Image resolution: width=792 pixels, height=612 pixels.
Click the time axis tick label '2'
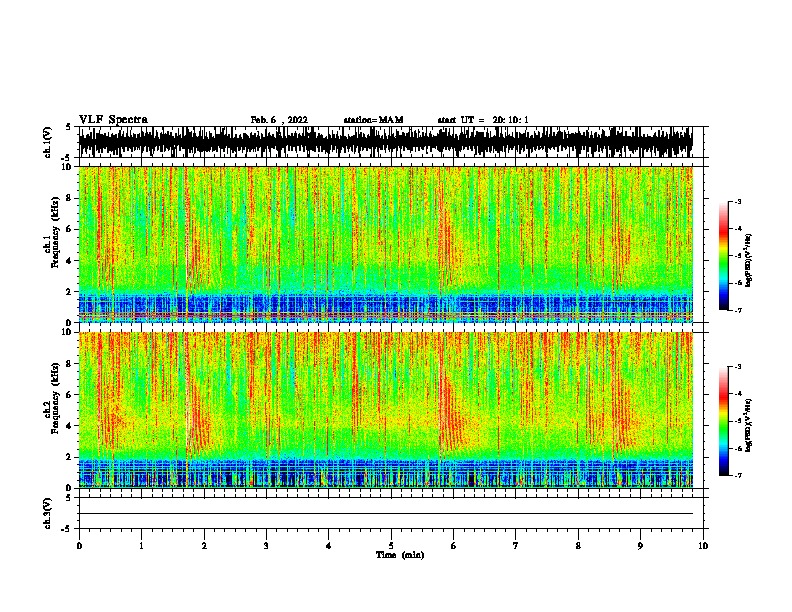[x=204, y=545]
